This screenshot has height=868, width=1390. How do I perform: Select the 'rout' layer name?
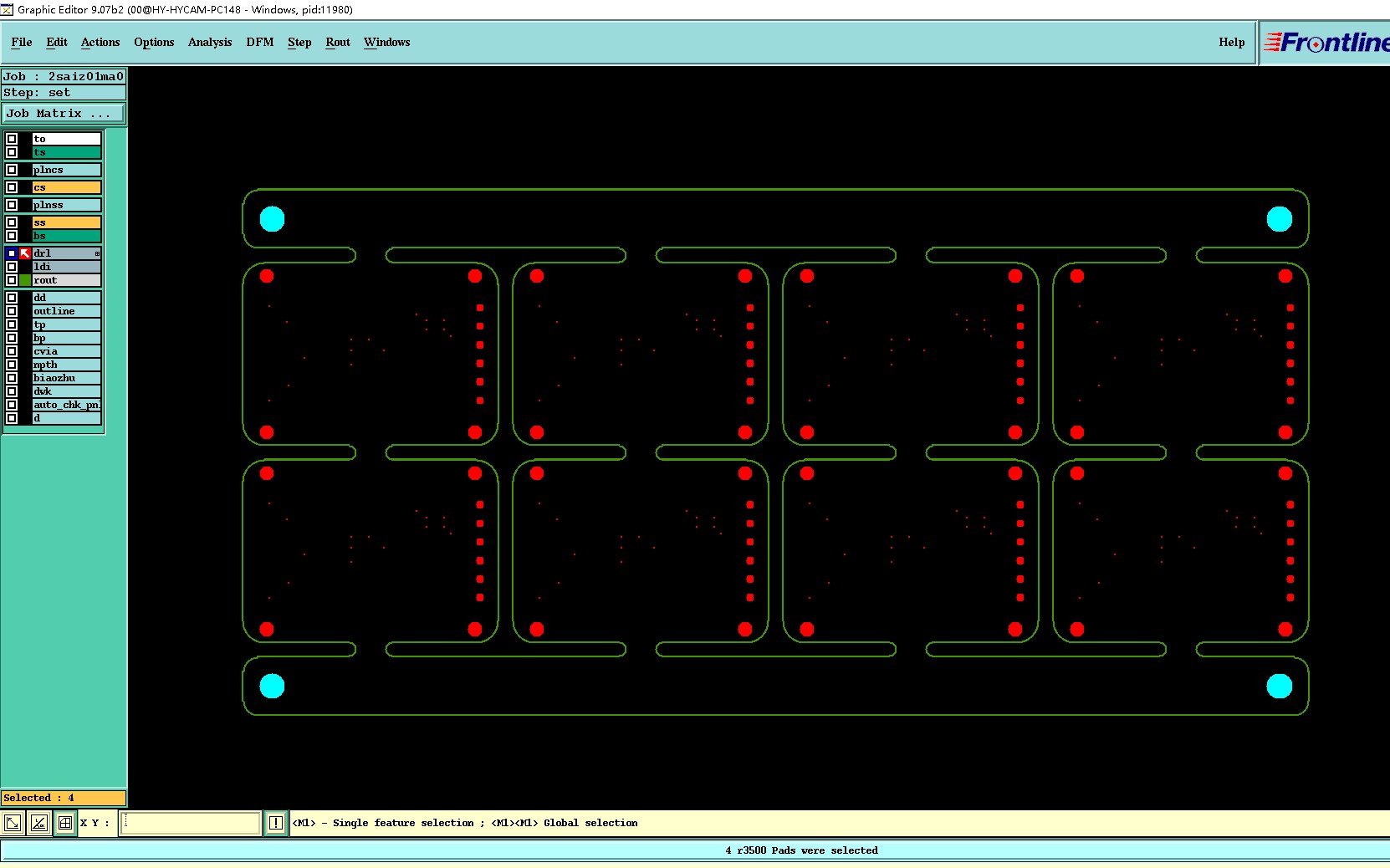[x=67, y=280]
